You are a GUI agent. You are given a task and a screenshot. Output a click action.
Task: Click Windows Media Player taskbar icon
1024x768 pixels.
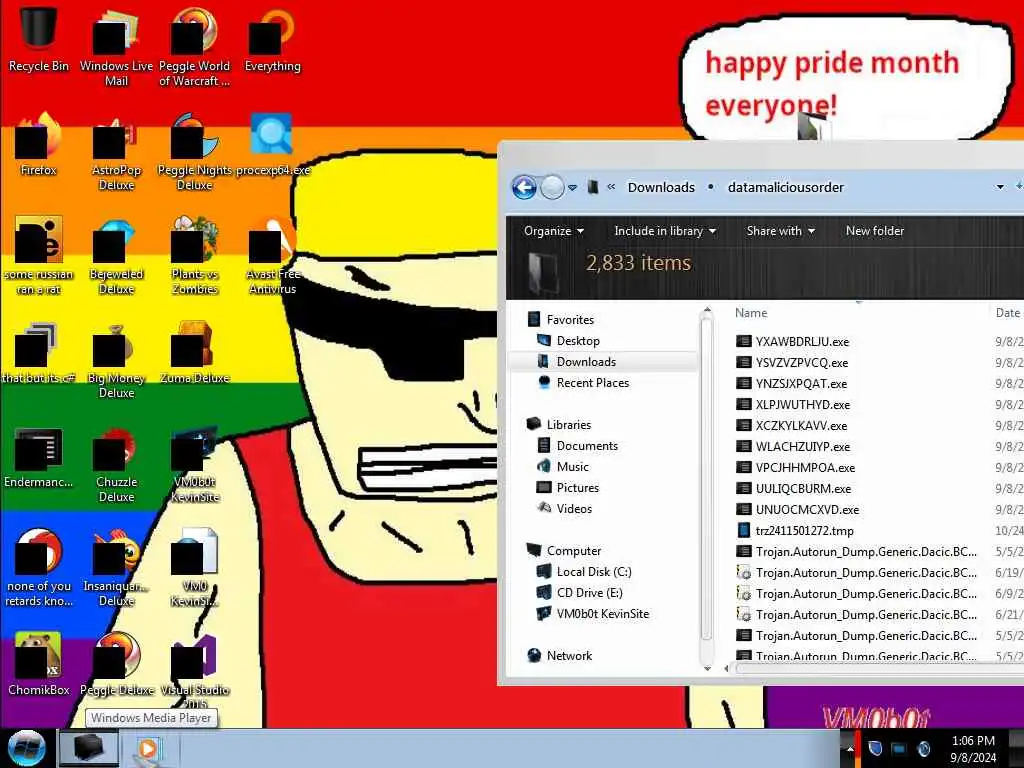pos(148,749)
